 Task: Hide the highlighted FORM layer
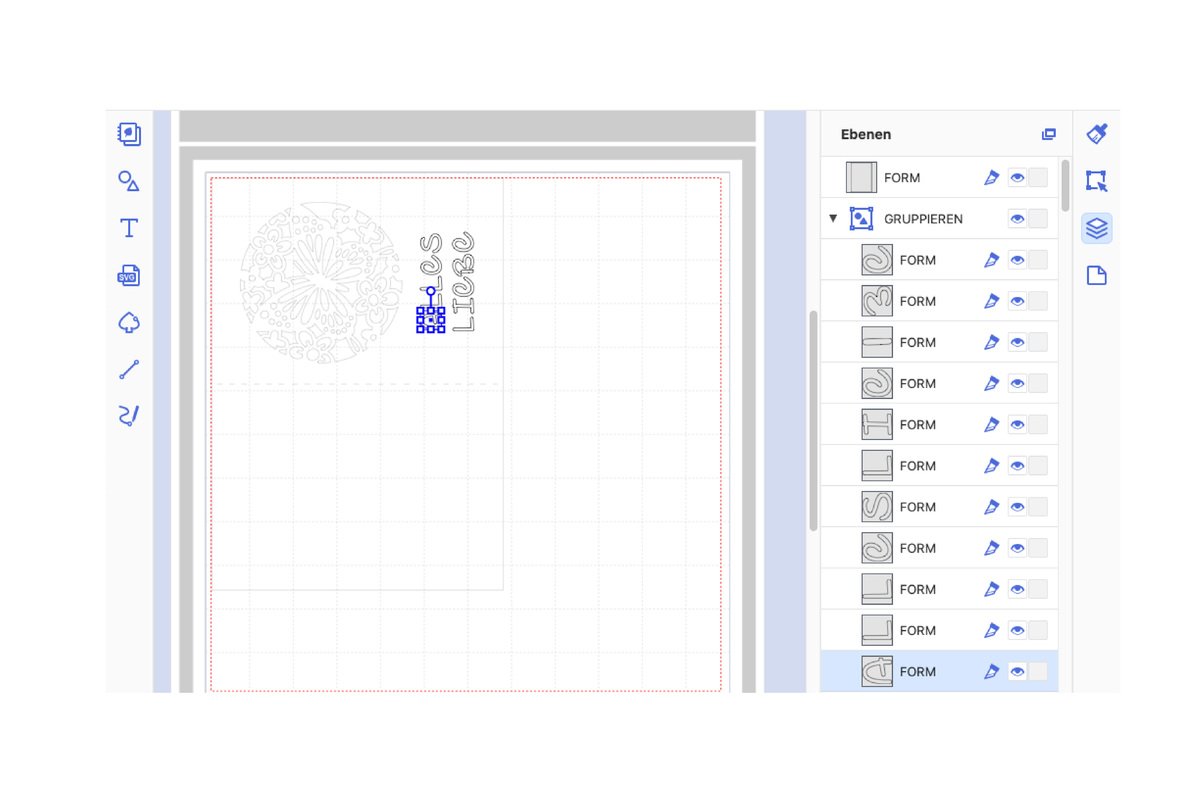click(x=1017, y=672)
